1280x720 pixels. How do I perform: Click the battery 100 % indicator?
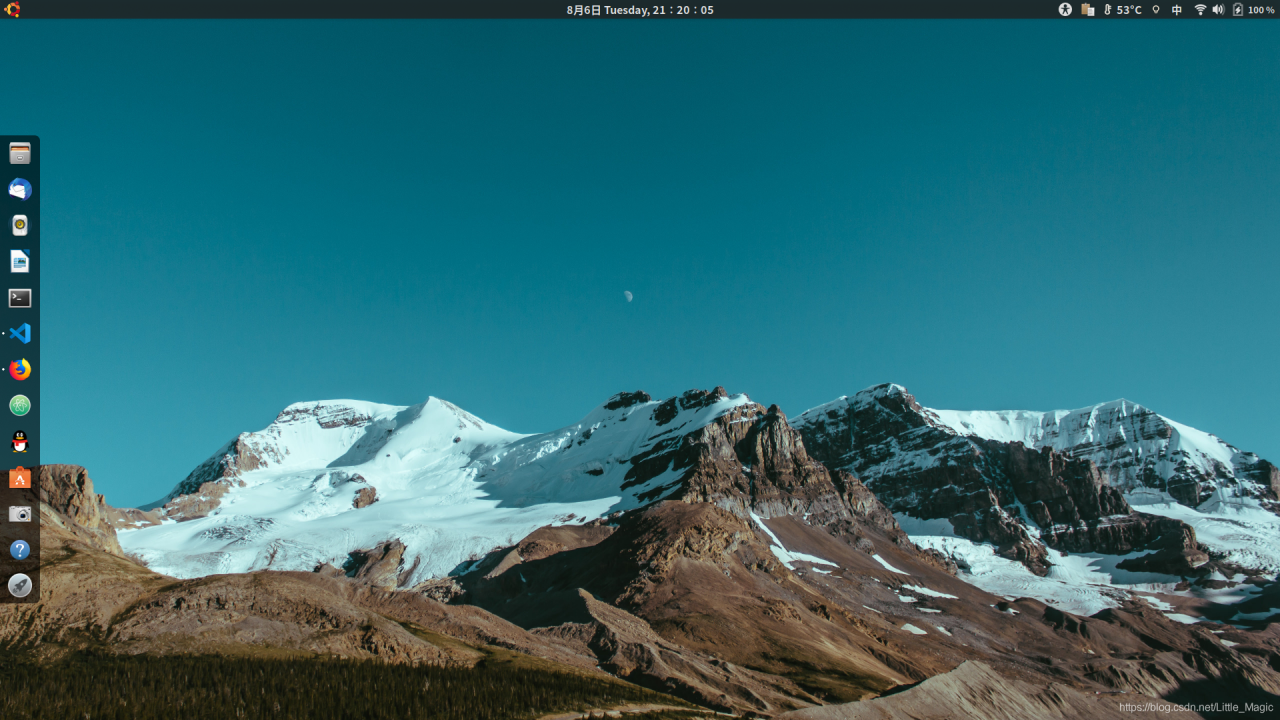tap(1253, 9)
